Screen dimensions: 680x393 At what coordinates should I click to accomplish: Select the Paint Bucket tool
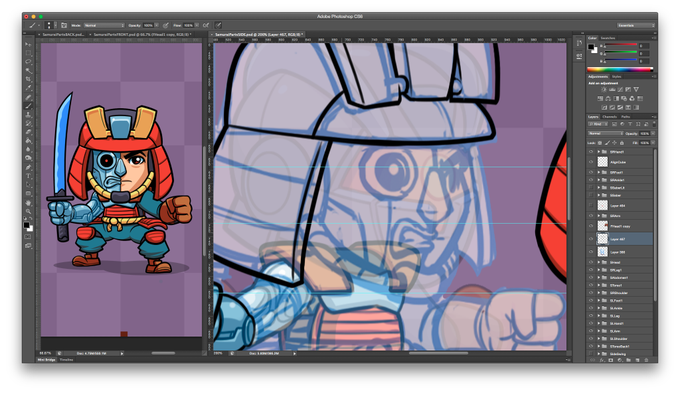[28, 141]
